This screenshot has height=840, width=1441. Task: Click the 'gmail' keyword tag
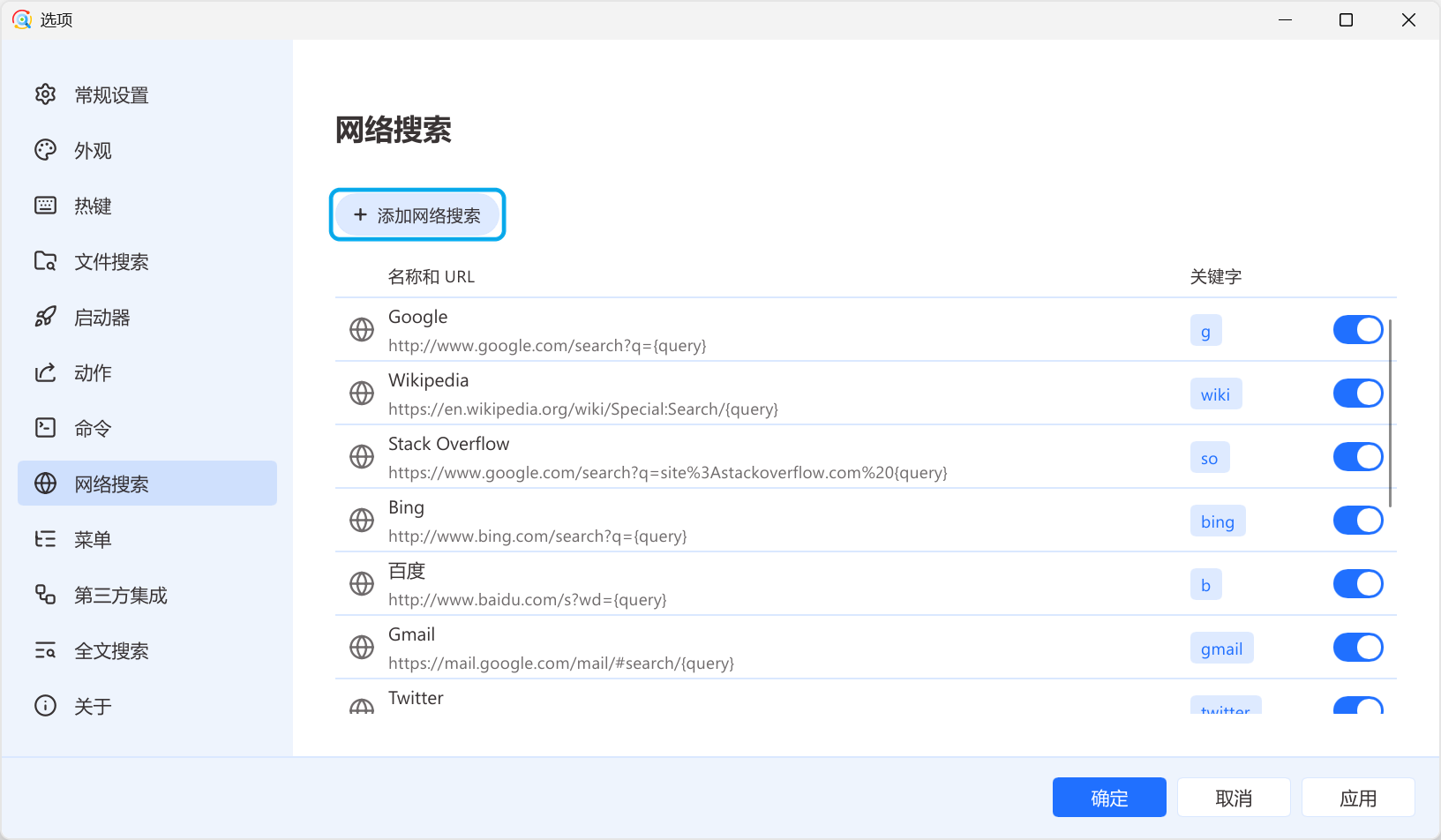1221,649
